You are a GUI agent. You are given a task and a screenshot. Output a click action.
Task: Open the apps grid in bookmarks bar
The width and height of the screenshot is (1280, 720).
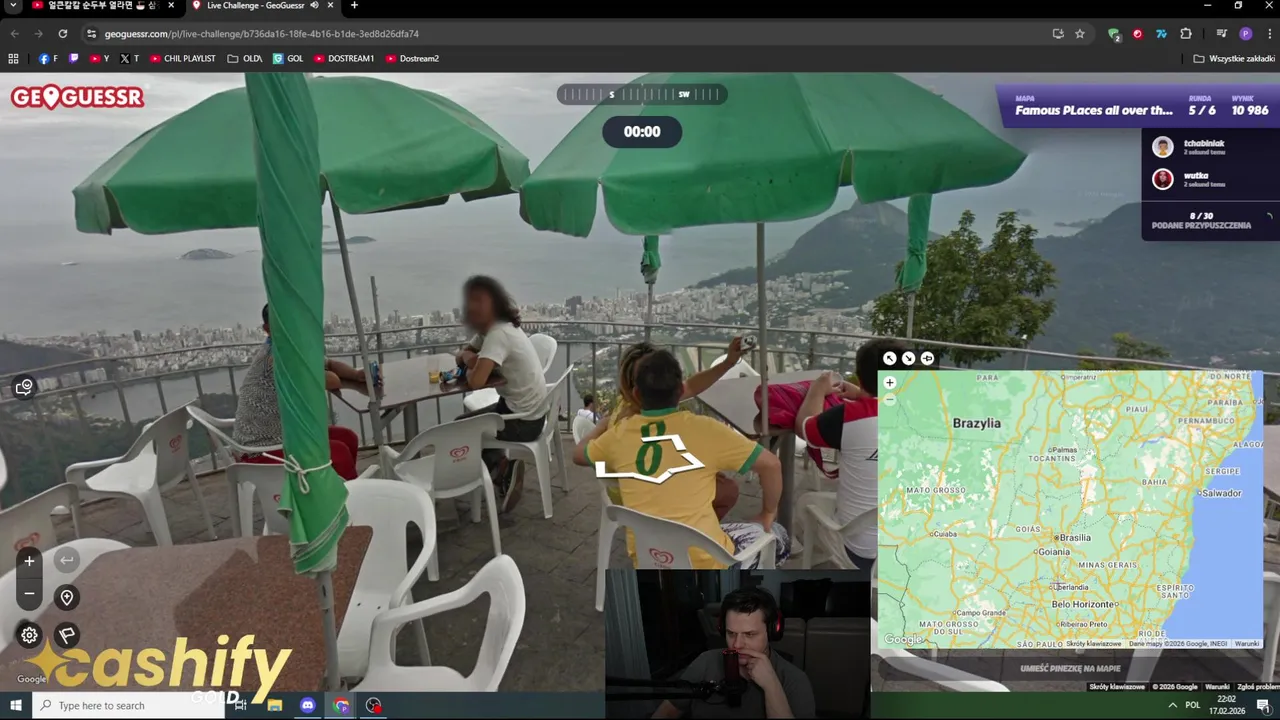point(13,59)
